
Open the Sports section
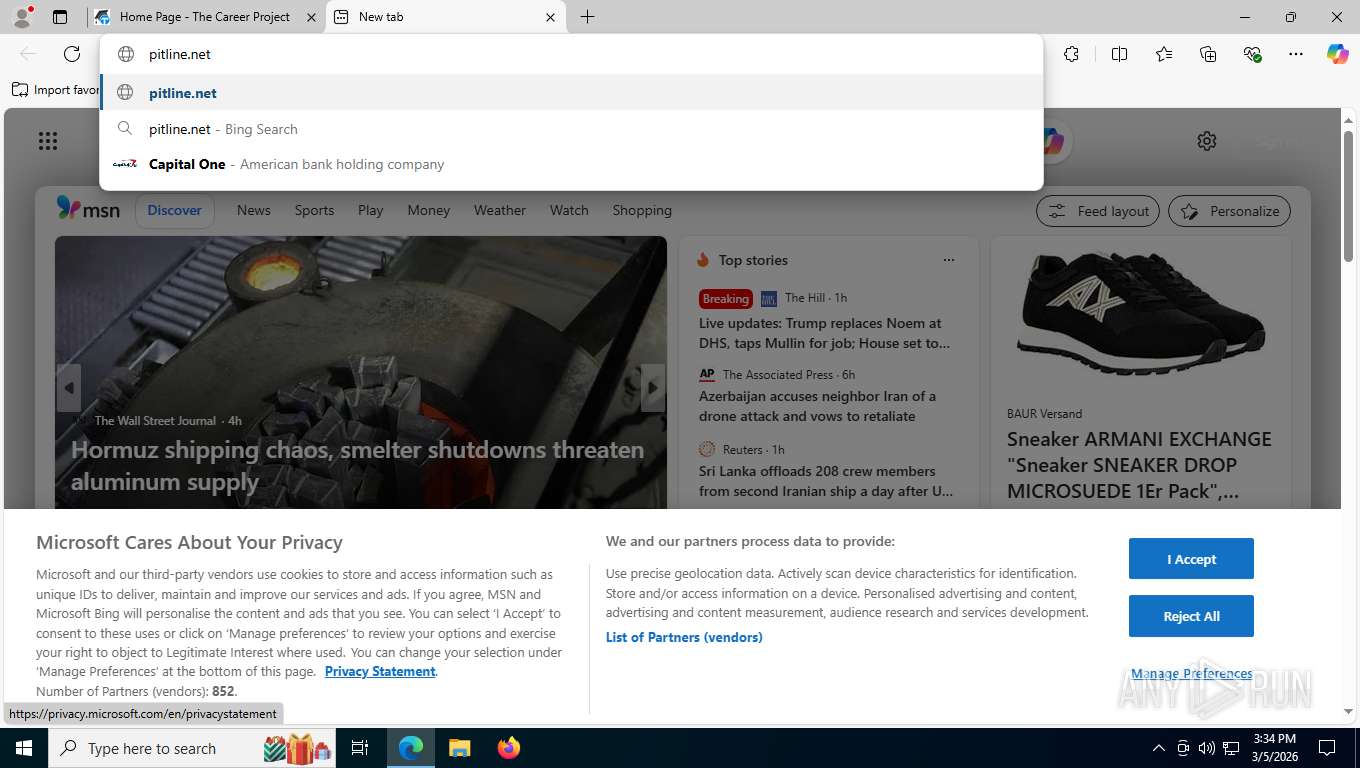coord(314,210)
